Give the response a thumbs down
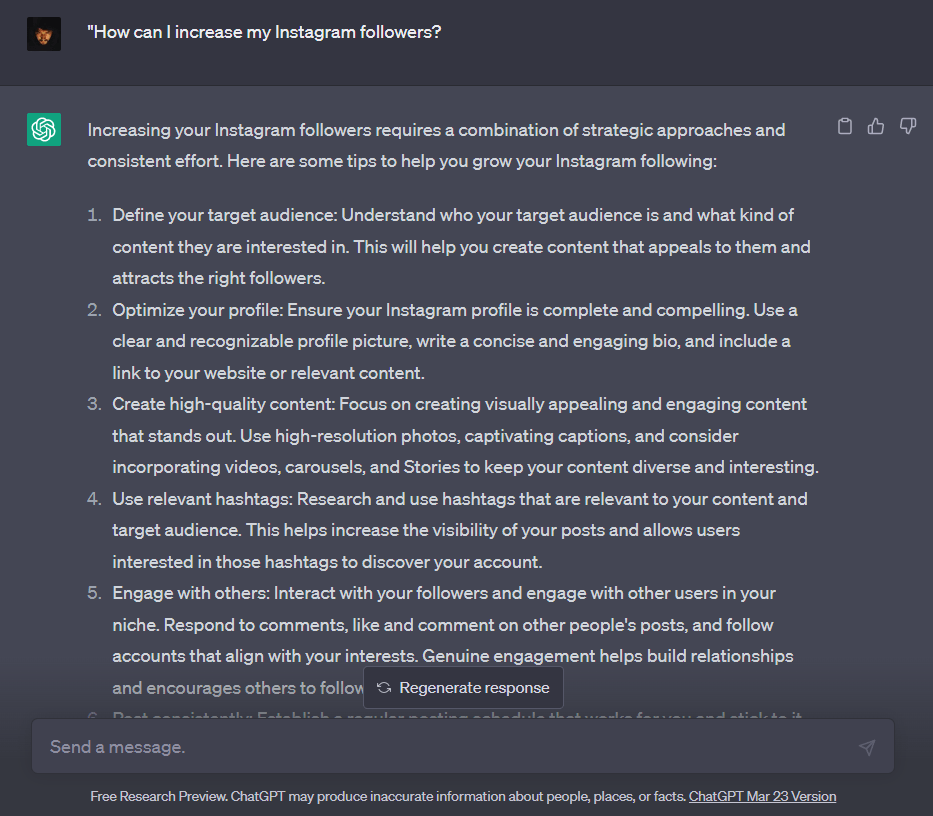The width and height of the screenshot is (933, 816). [908, 126]
